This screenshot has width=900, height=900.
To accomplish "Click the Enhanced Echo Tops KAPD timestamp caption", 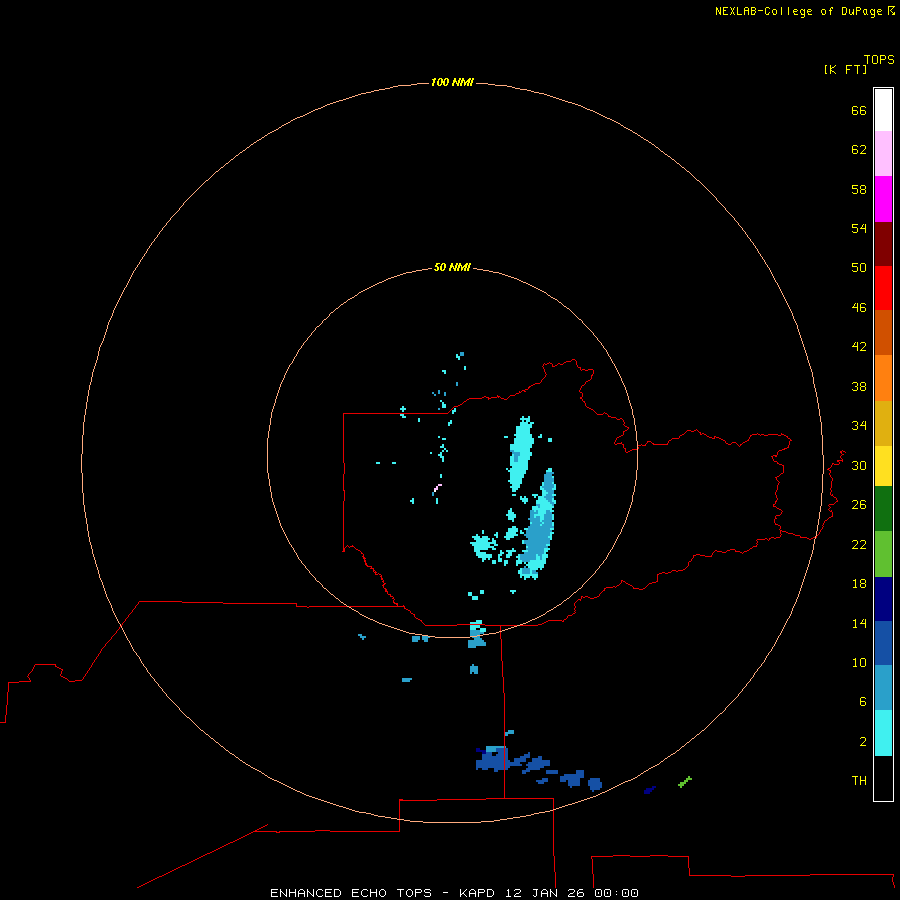I will point(454,893).
